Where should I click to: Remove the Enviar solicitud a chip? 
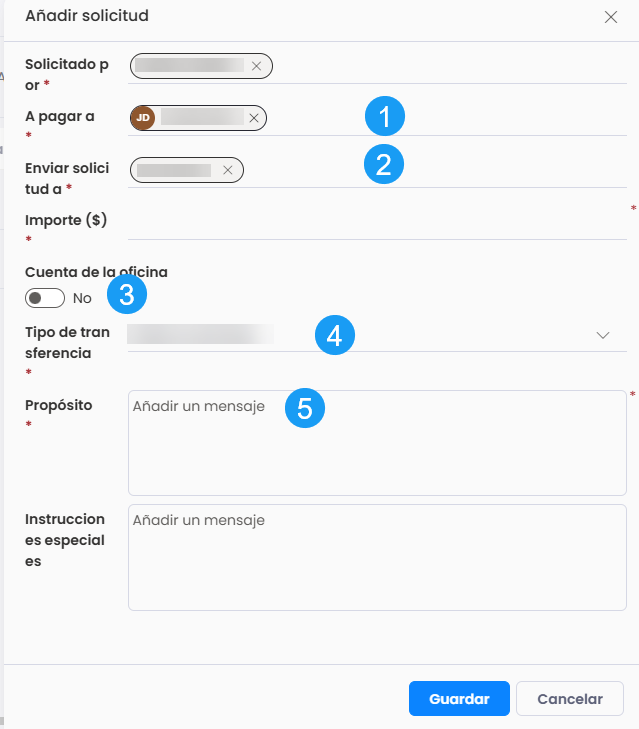[227, 170]
